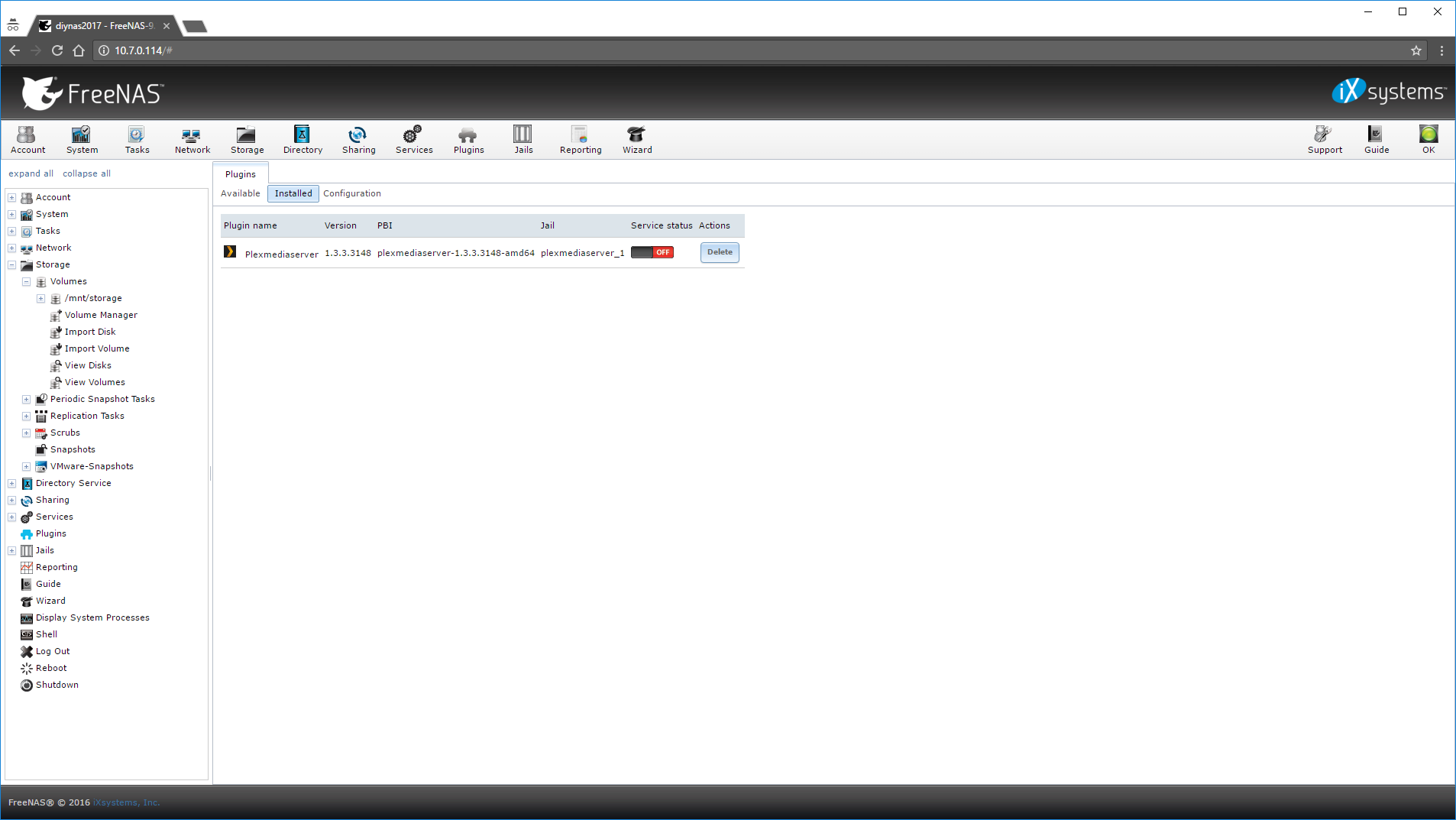Open the Jails toolbar icon

523,140
